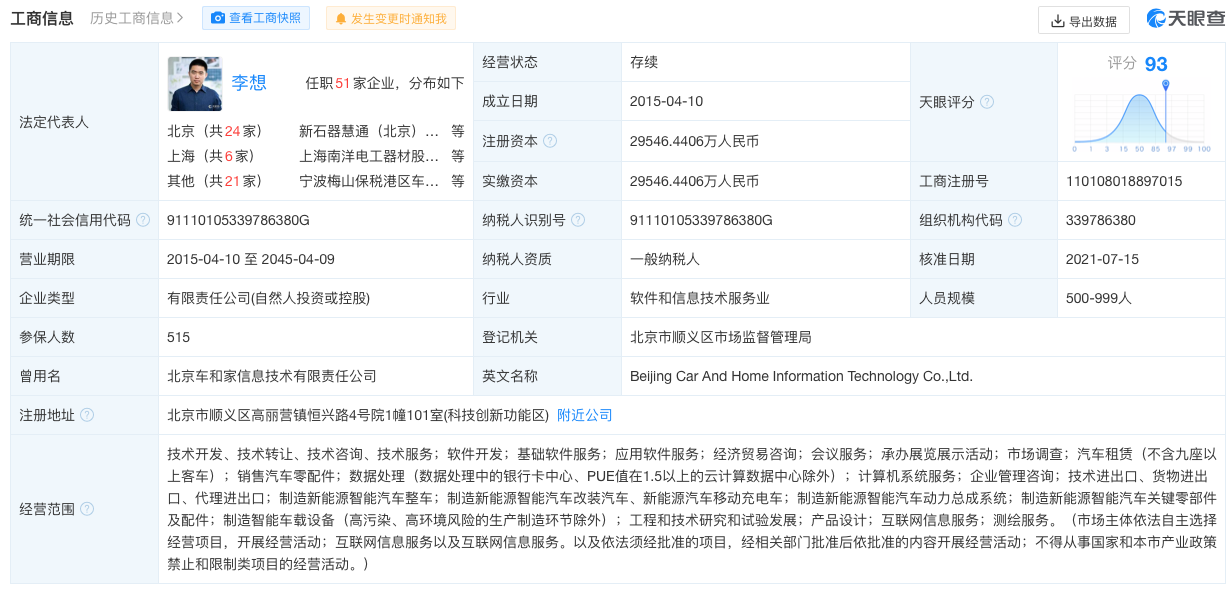
Task: Open help icon next to 天眼评分
Action: coord(987,102)
